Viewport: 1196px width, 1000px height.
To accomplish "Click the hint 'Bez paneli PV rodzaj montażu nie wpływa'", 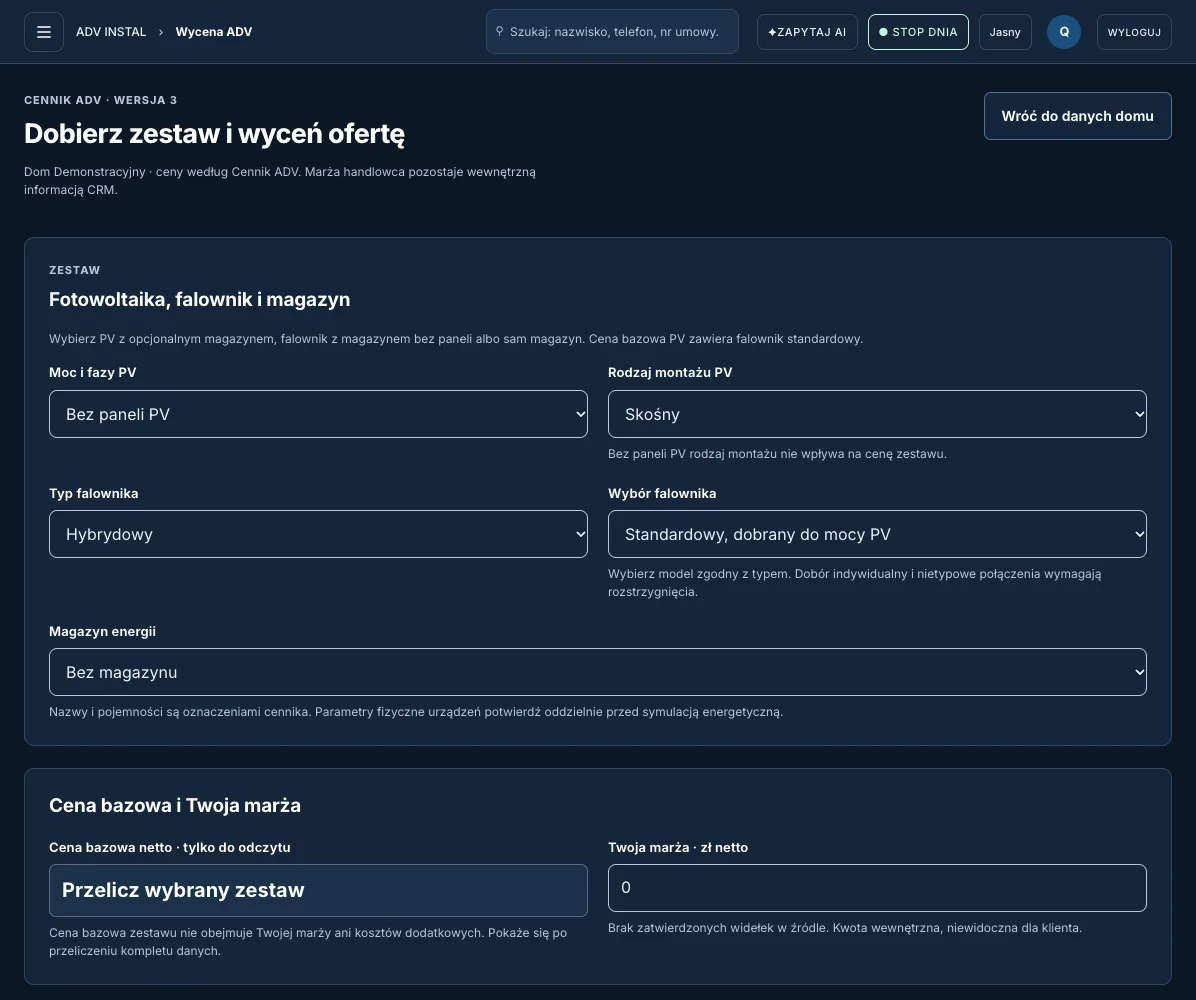I will pyautogui.click(x=777, y=454).
